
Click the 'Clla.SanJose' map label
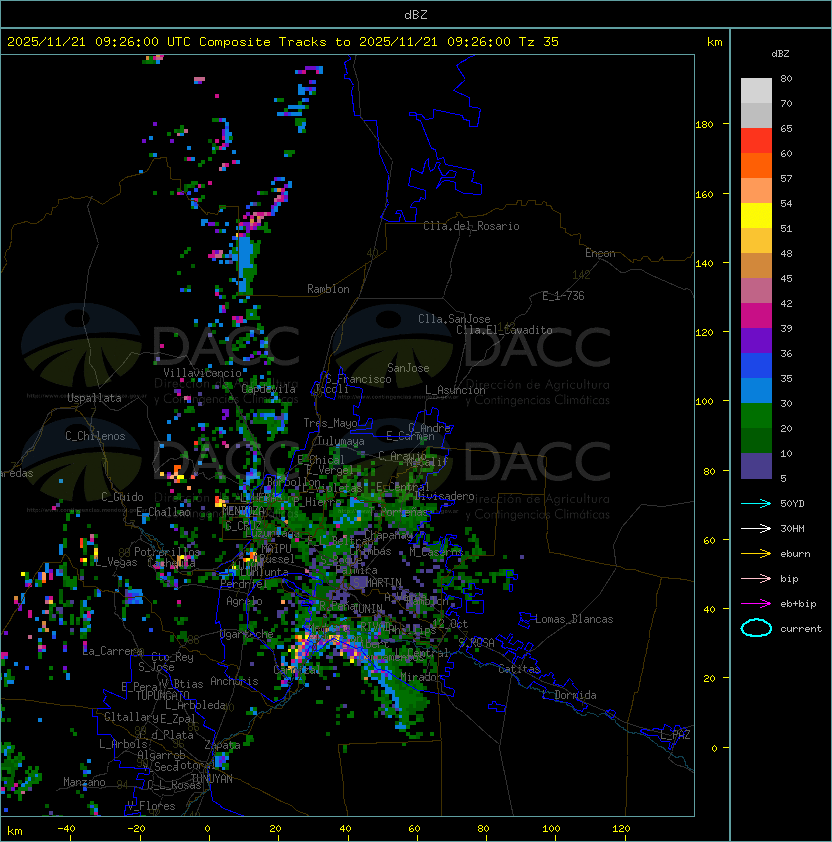(x=454, y=319)
